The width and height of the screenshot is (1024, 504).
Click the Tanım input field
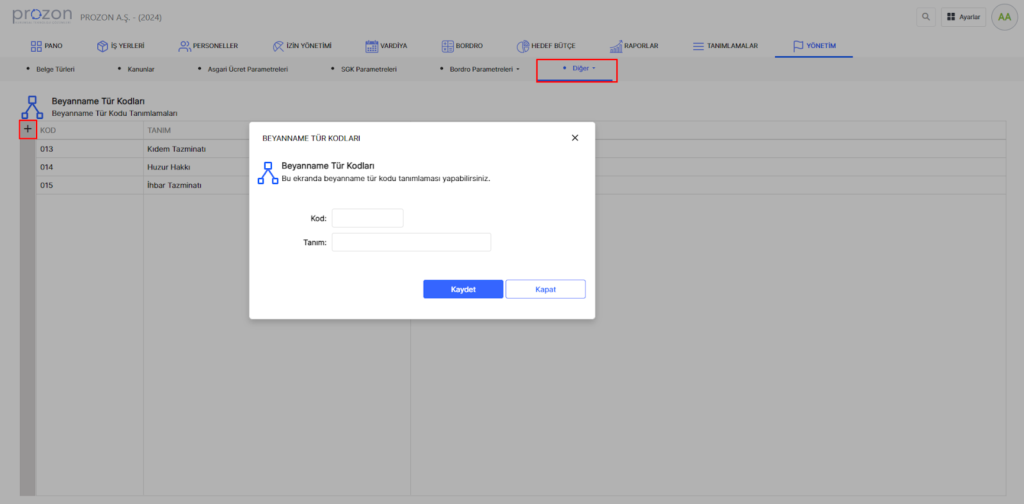(x=411, y=242)
